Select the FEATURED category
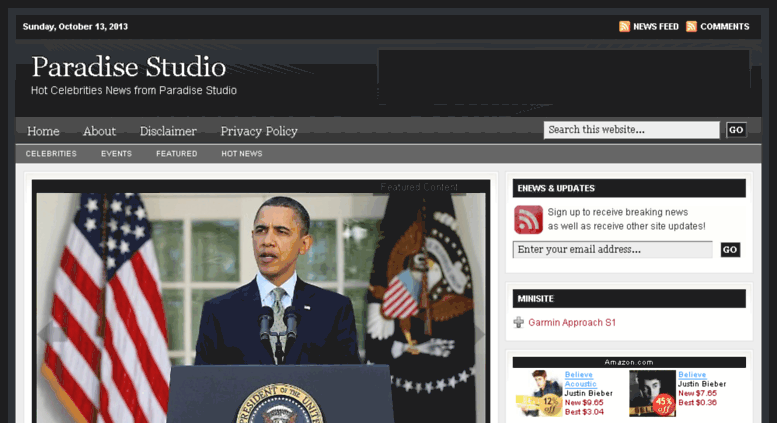Viewport: 777px width, 423px height. click(x=176, y=154)
